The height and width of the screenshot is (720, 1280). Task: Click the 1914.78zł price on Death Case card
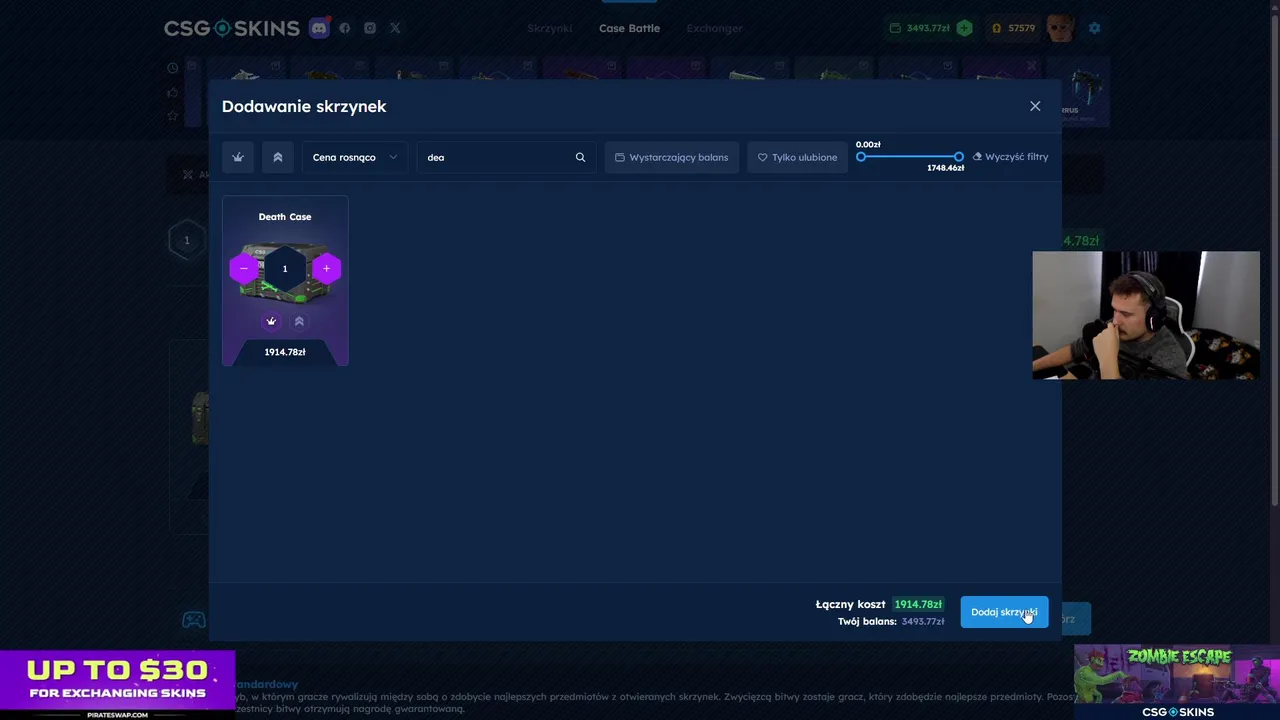(x=285, y=352)
